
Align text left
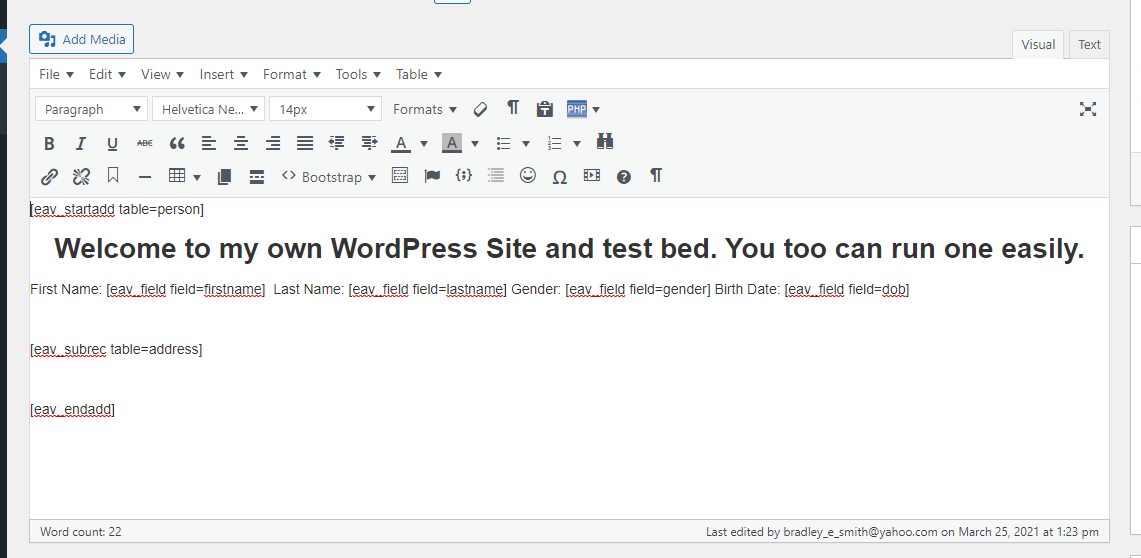[x=209, y=143]
